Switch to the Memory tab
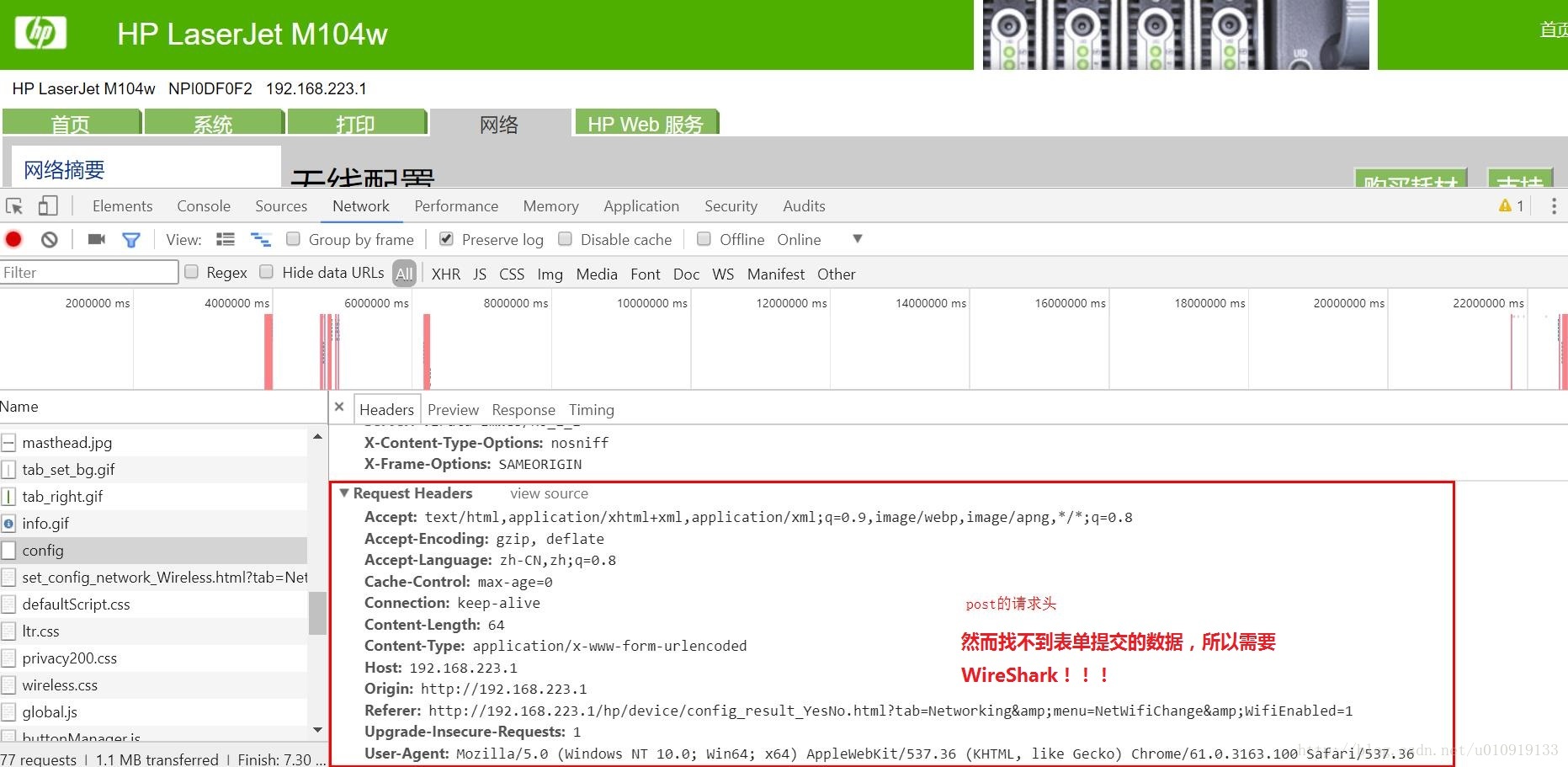1568x767 pixels. (x=550, y=206)
